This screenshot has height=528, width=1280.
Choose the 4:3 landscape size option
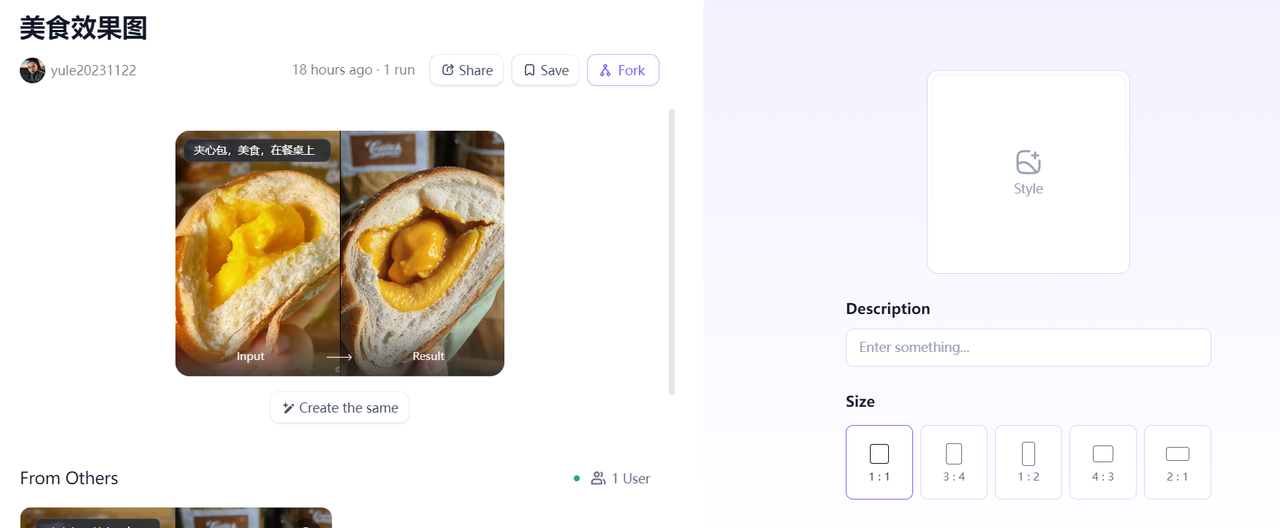(x=1103, y=462)
